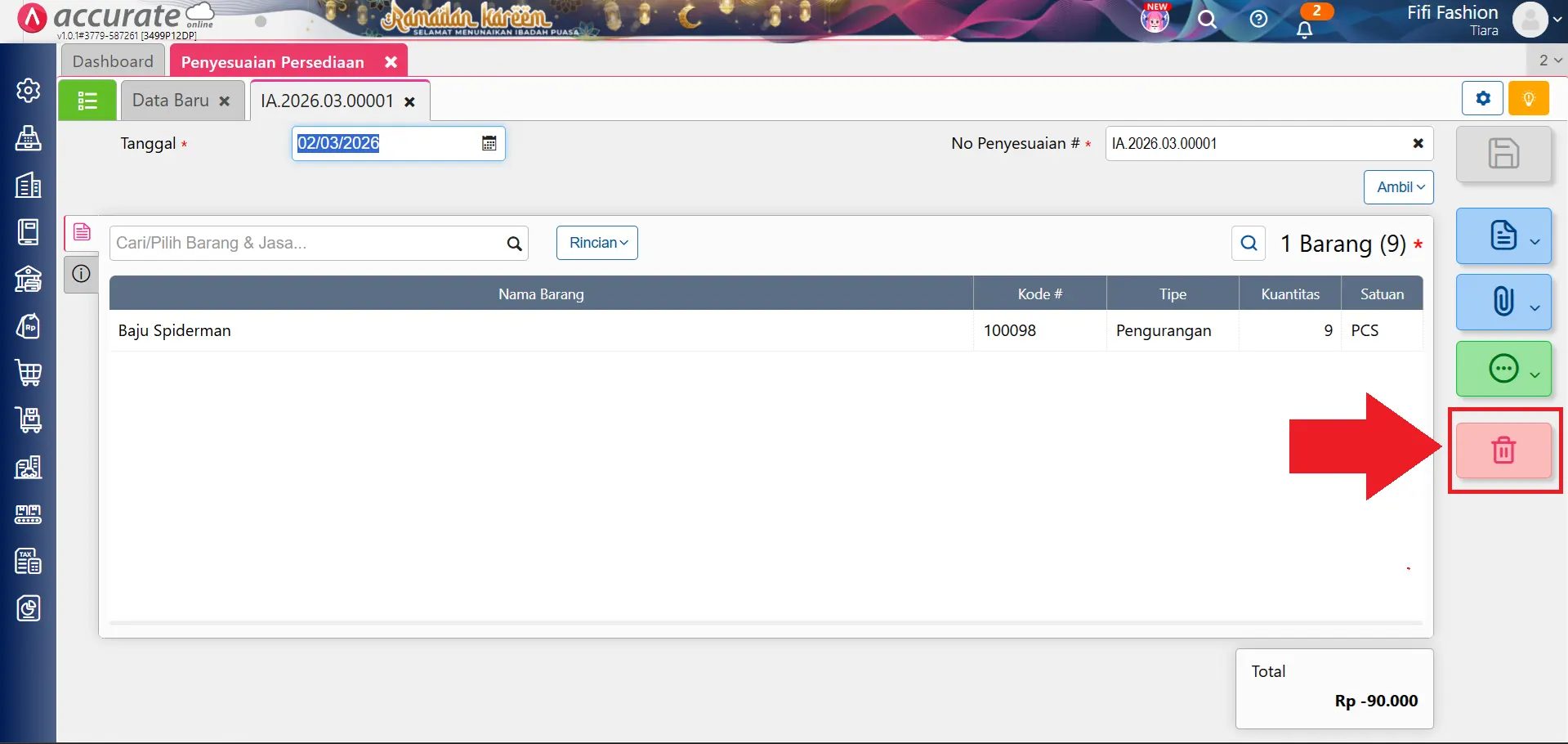Open the paperclip attachment button
The image size is (1568, 744).
pyautogui.click(x=1503, y=302)
